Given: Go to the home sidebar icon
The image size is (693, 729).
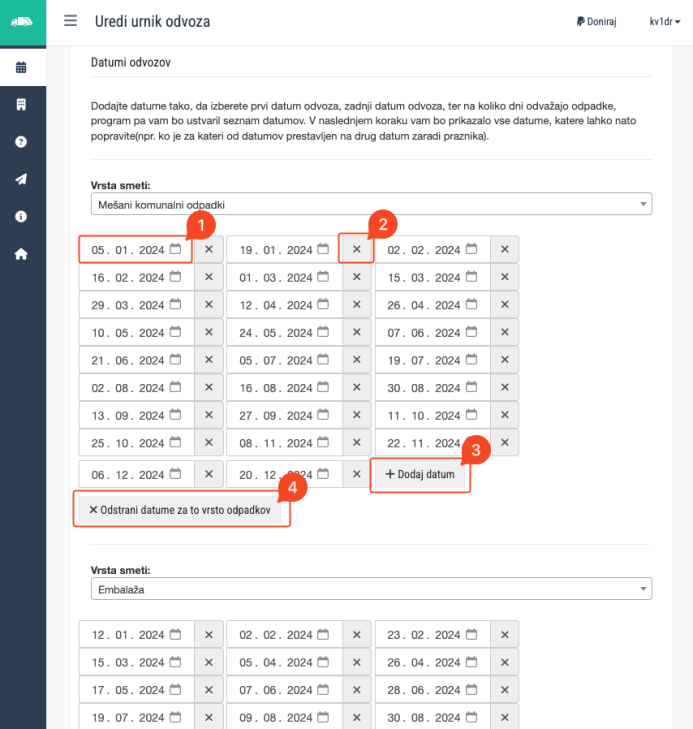Looking at the screenshot, I should [x=21, y=253].
